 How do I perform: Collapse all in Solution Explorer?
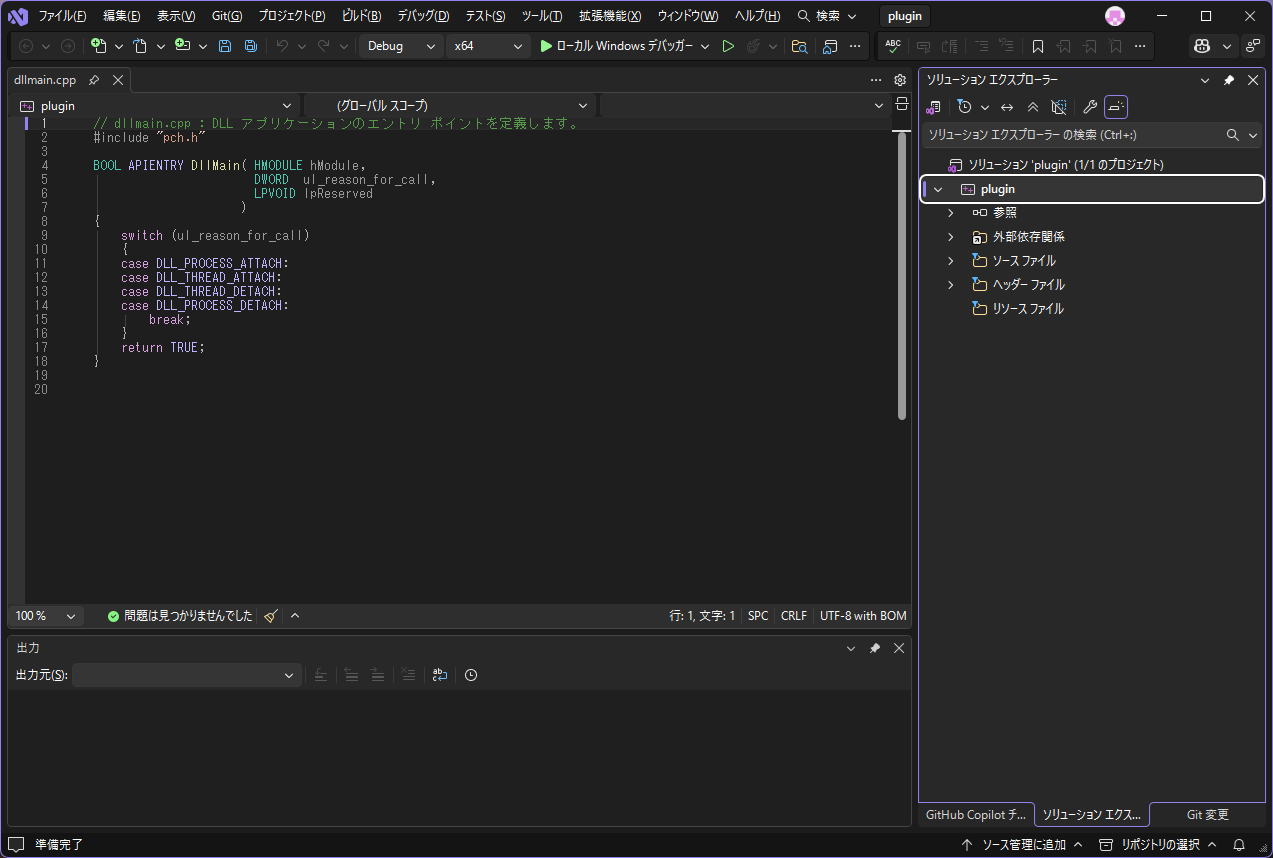(x=1034, y=107)
